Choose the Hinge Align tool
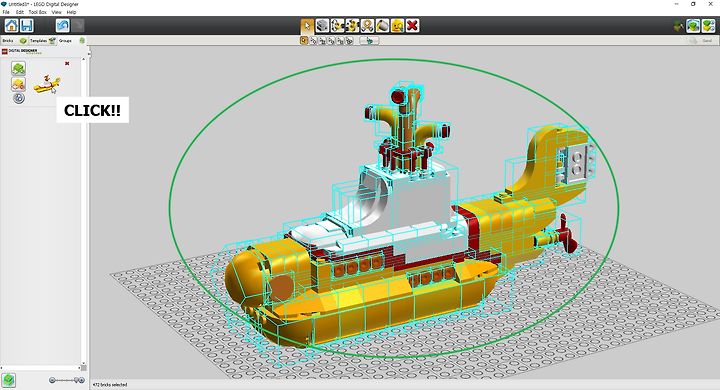720x390 pixels. click(352, 26)
